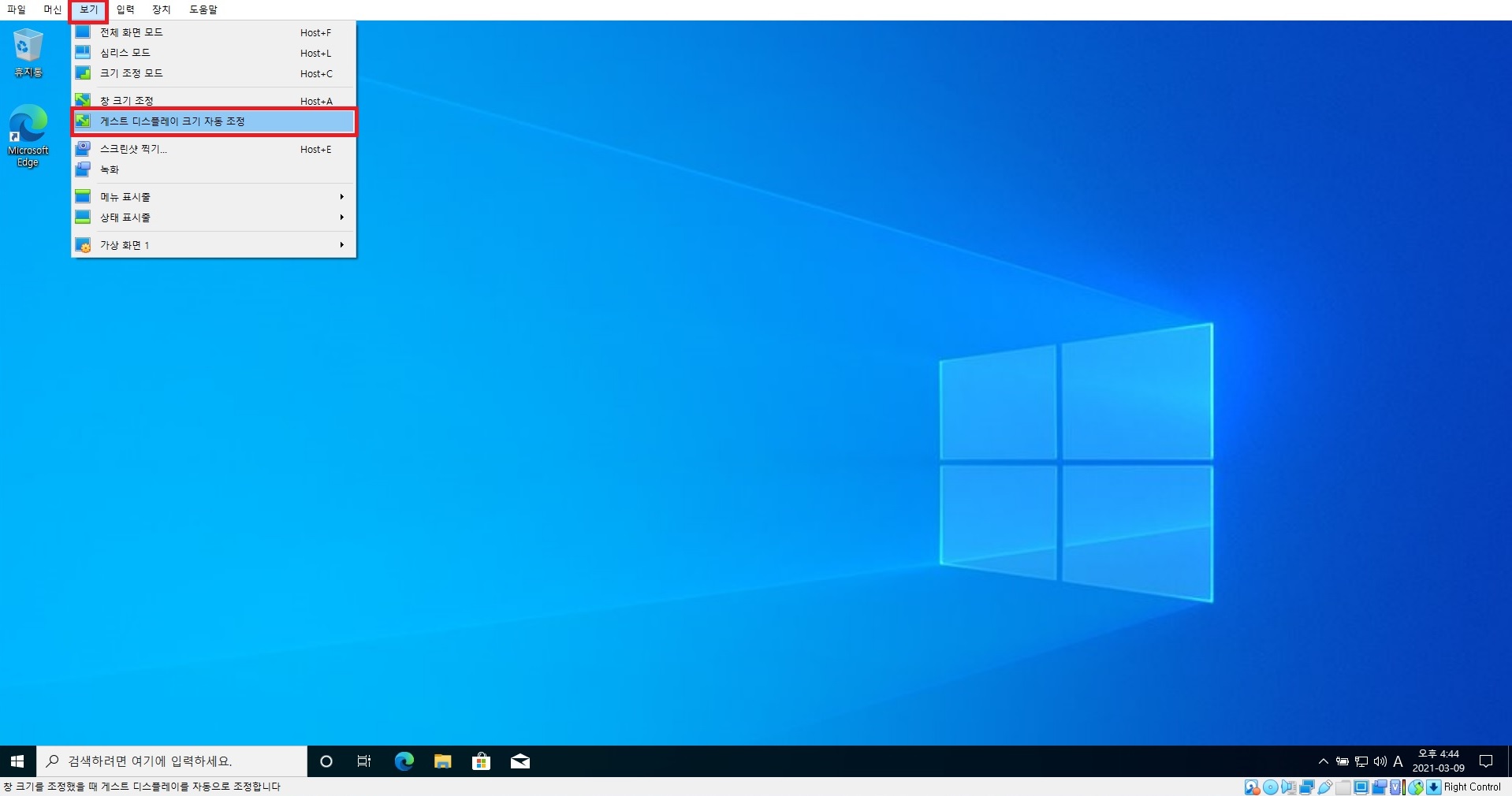Image resolution: width=1512 pixels, height=796 pixels.
Task: Choose 창 크기 조정 menu entry
Action: [214, 101]
